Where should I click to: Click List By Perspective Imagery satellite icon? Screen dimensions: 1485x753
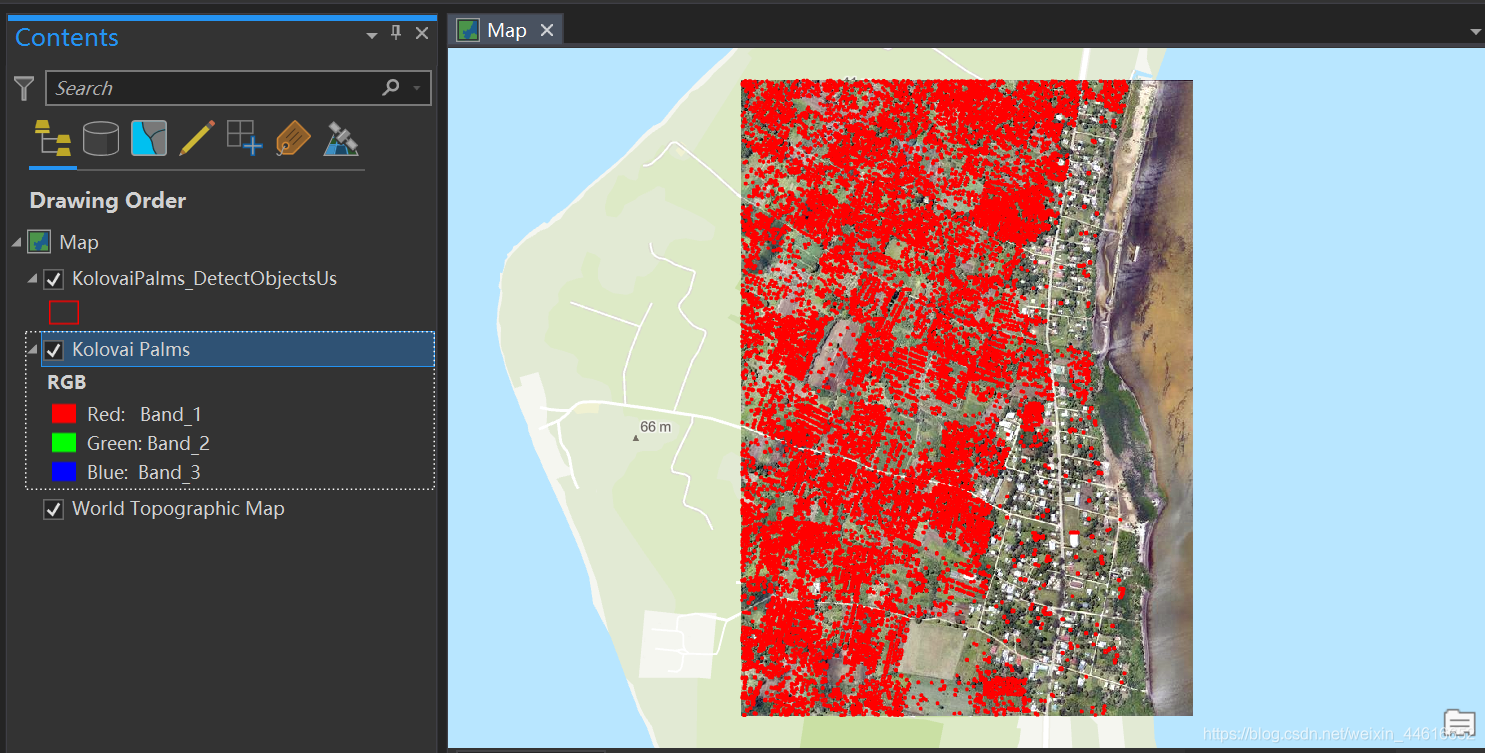point(341,138)
